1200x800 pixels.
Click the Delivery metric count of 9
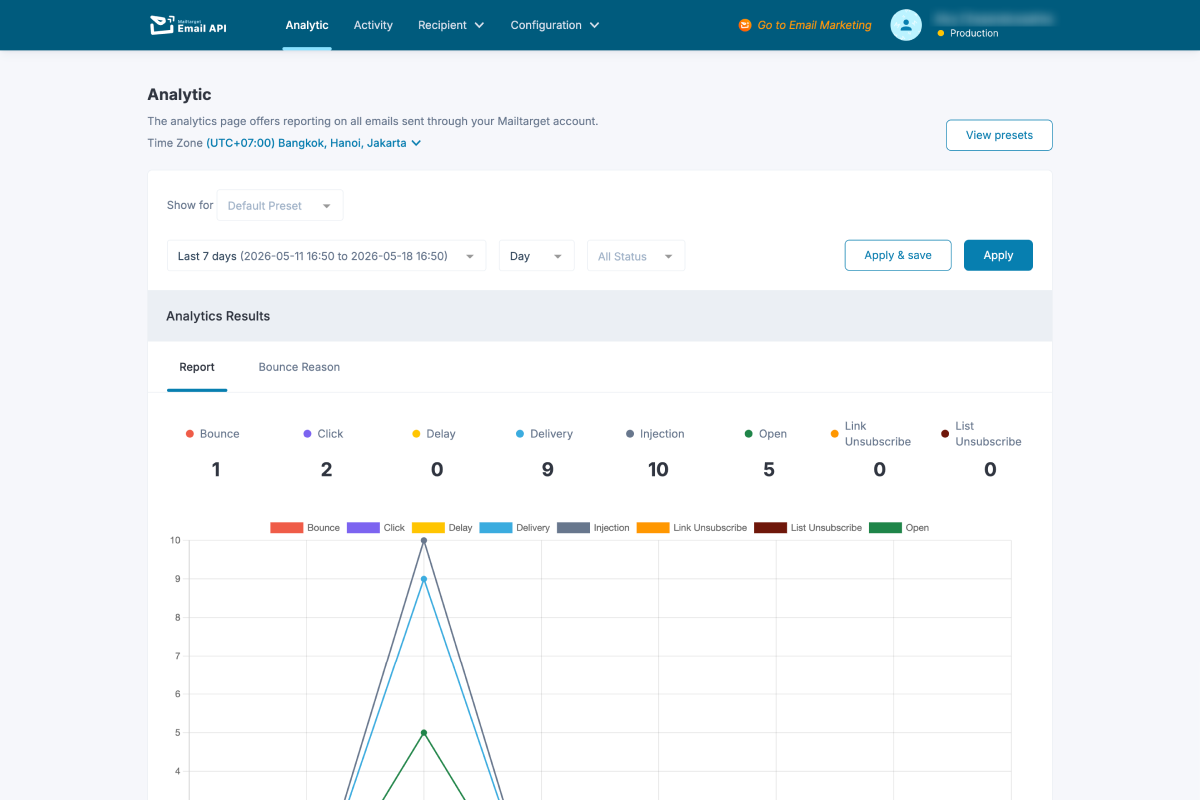coord(547,470)
